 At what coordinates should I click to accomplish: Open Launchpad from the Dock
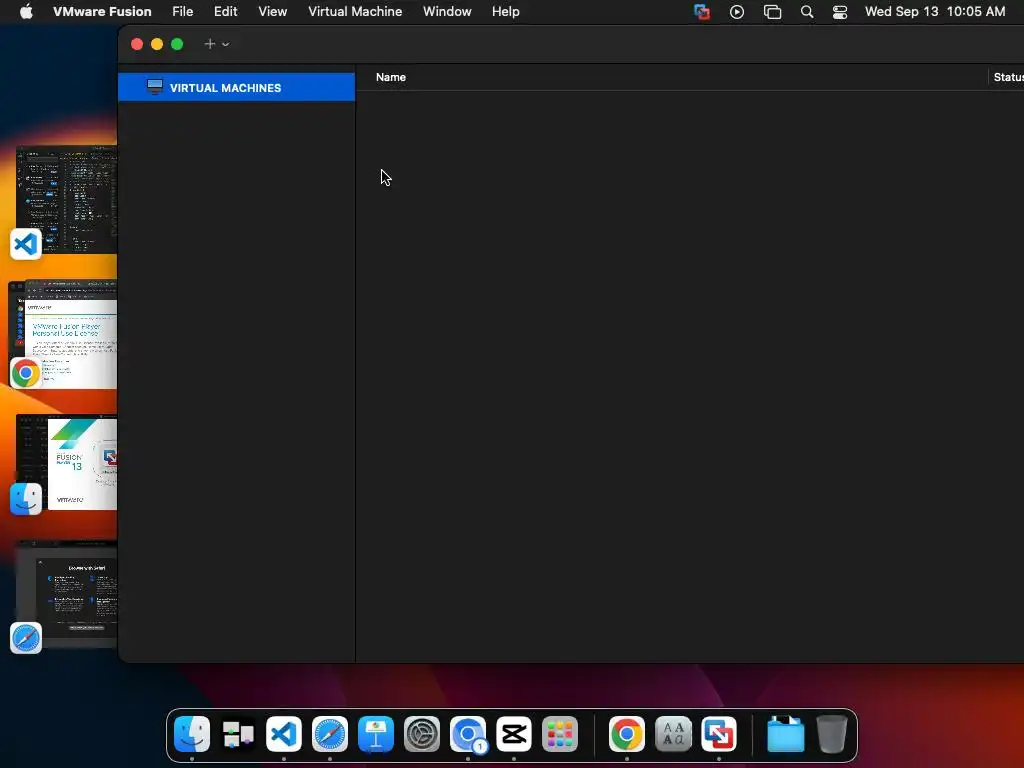tap(560, 734)
